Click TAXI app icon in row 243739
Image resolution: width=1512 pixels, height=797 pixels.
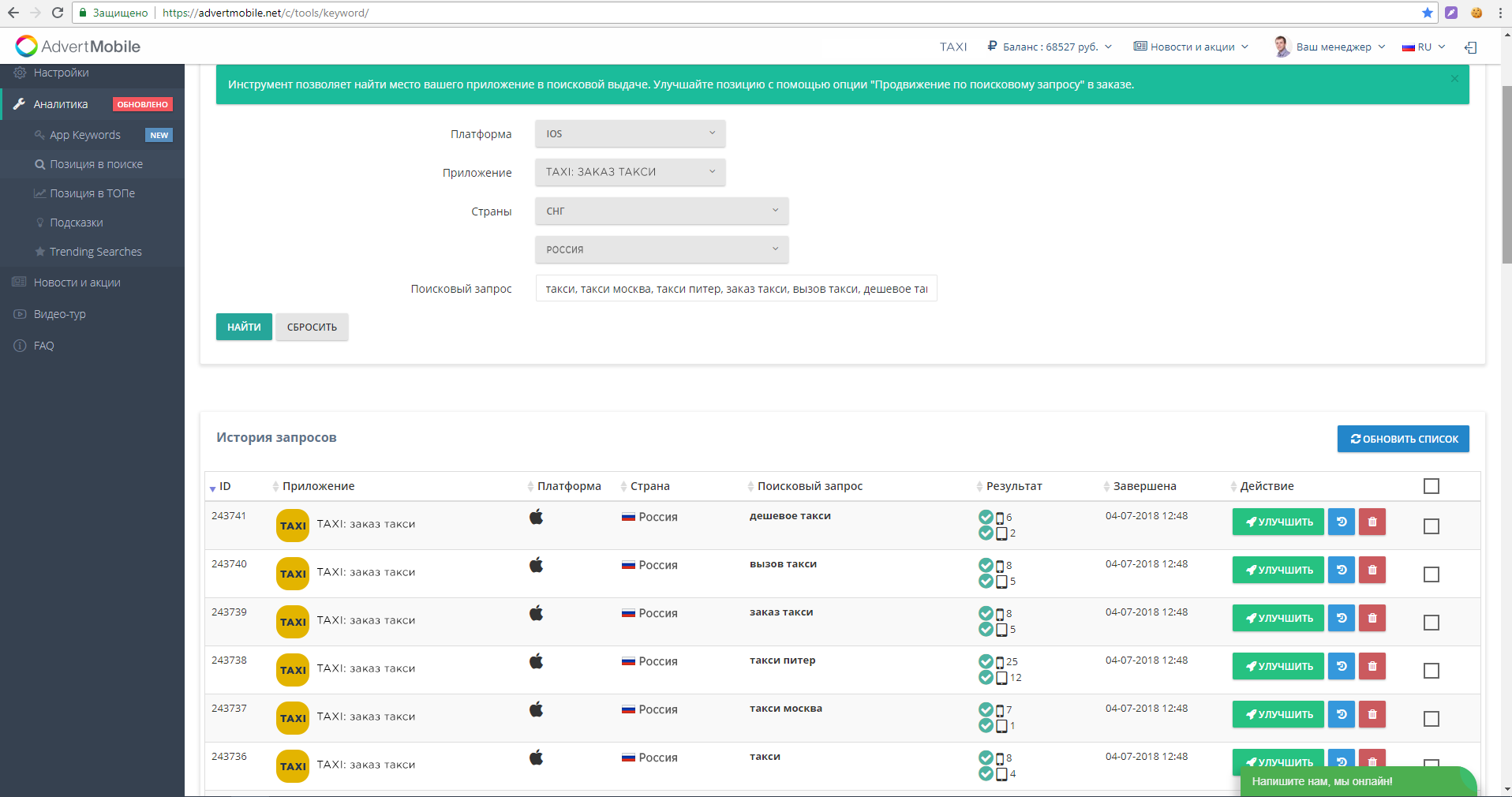tap(293, 622)
